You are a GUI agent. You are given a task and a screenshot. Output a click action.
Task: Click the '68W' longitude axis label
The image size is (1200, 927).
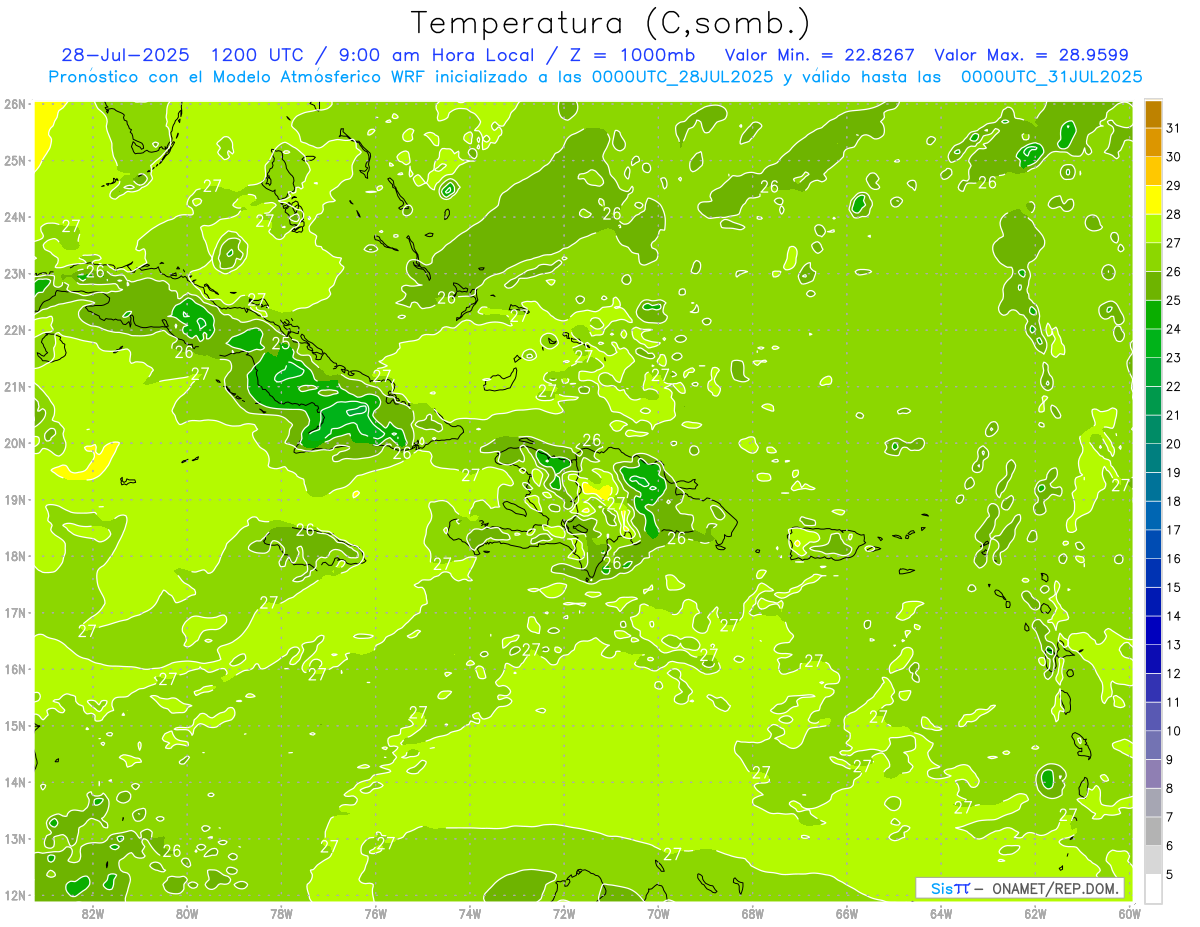(753, 913)
